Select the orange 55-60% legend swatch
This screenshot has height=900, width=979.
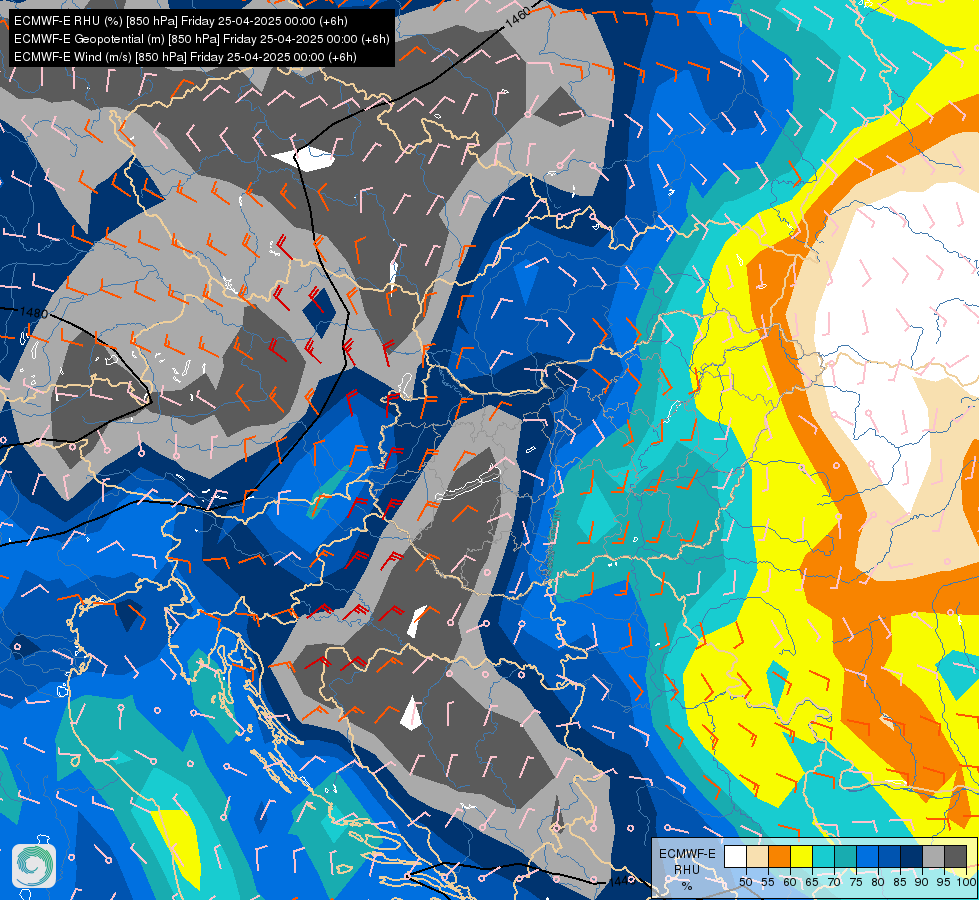(779, 856)
